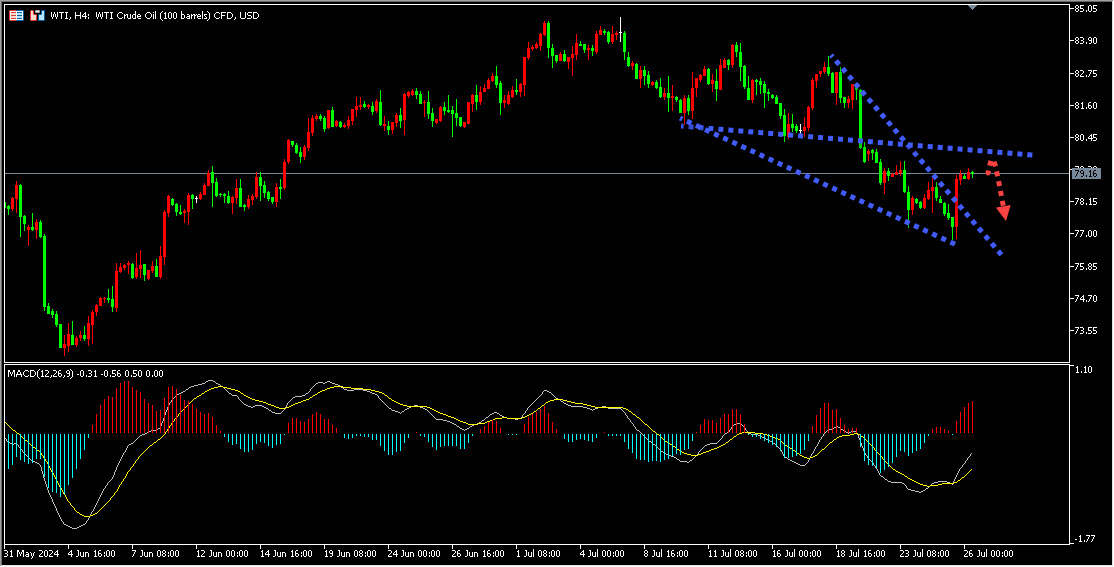This screenshot has height=567, width=1114.
Task: Click the 73.55 price scale label
Action: (1085, 331)
